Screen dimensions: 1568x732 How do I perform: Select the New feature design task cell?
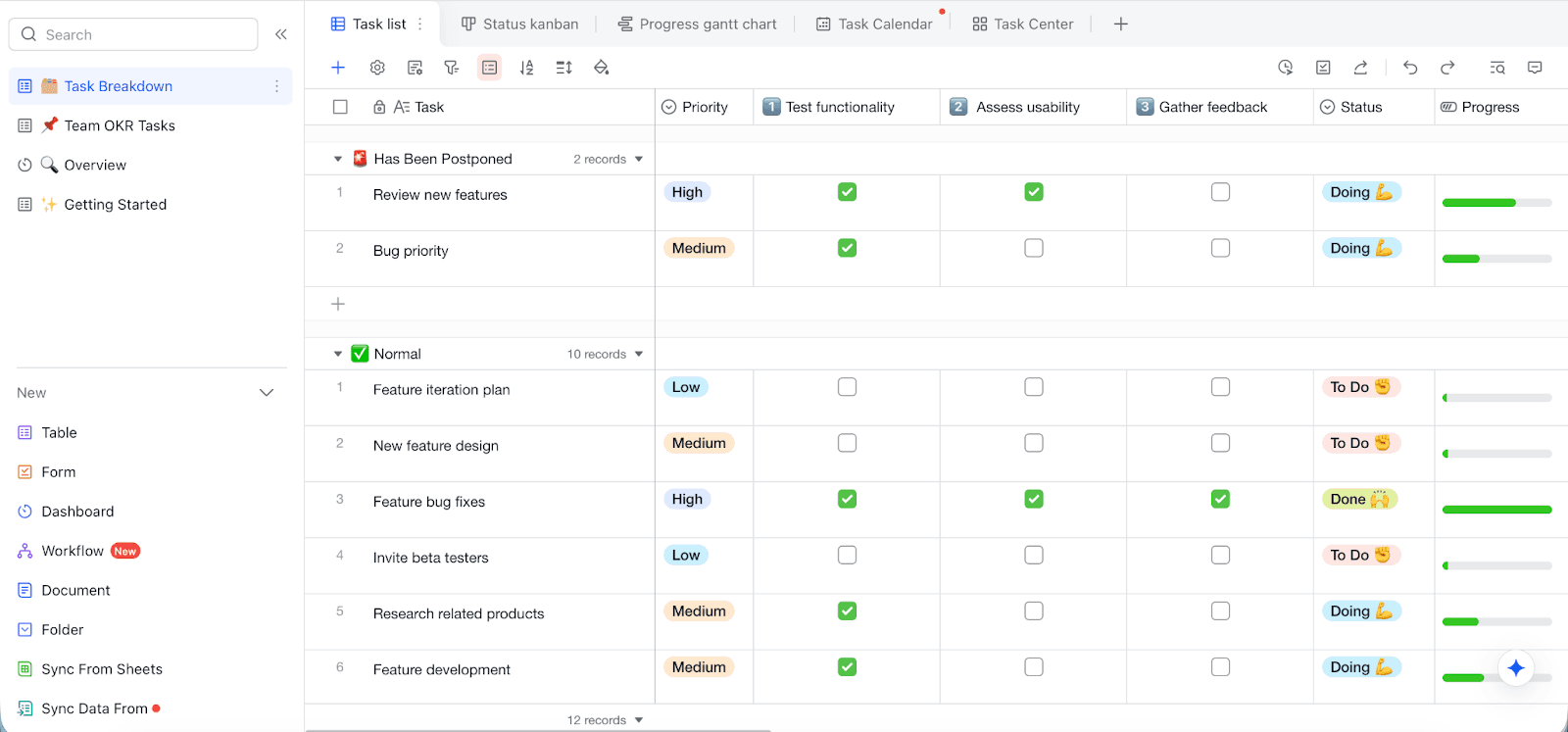[480, 454]
